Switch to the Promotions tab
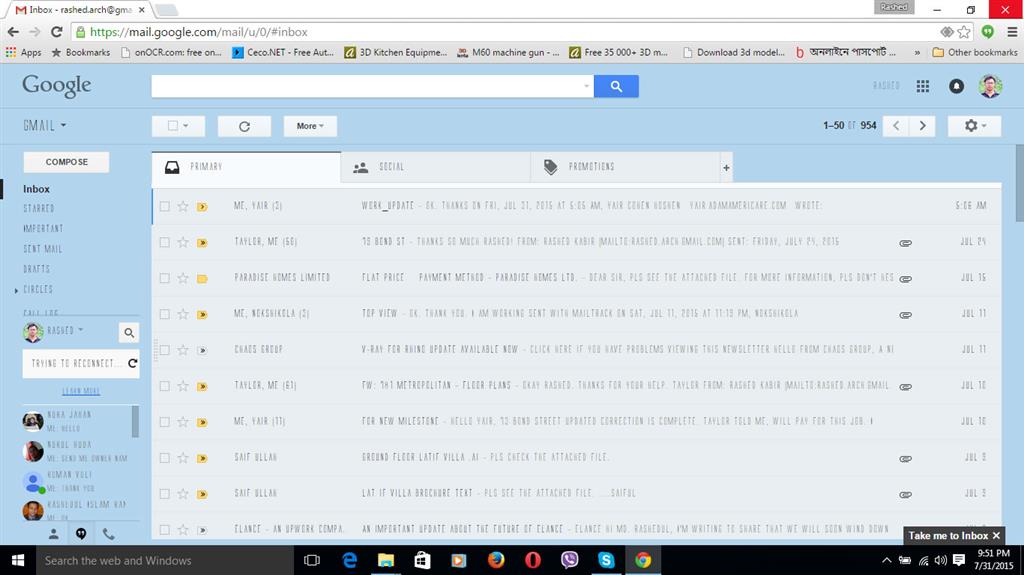 coord(625,167)
